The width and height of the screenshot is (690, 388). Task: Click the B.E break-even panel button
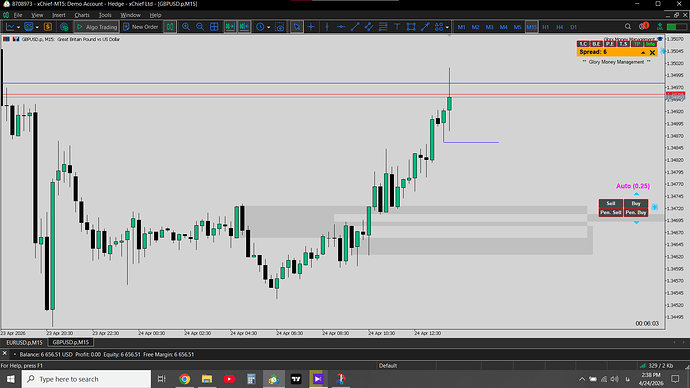(596, 44)
